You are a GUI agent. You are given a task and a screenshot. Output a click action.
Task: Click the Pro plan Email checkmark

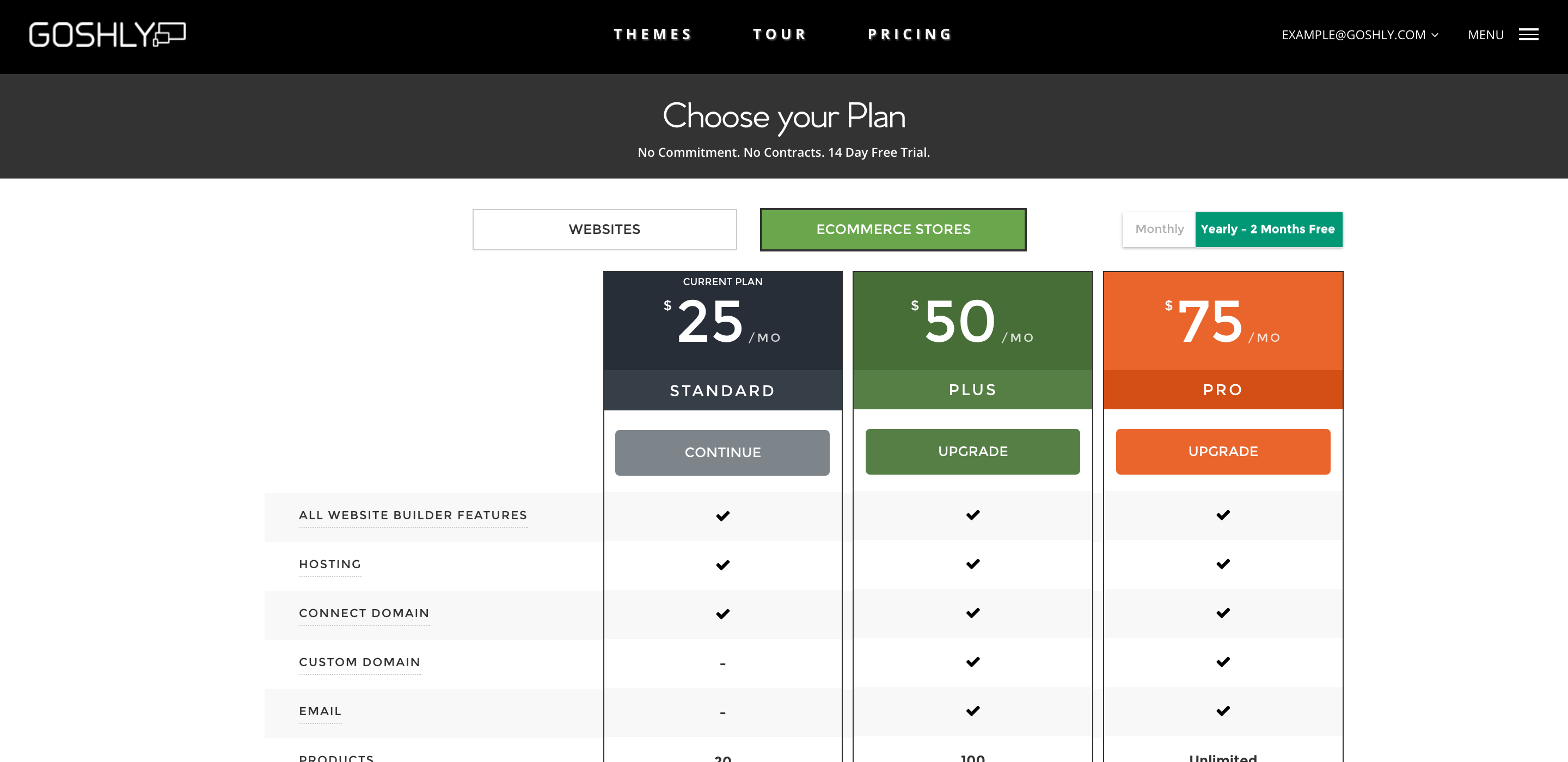pos(1223,711)
